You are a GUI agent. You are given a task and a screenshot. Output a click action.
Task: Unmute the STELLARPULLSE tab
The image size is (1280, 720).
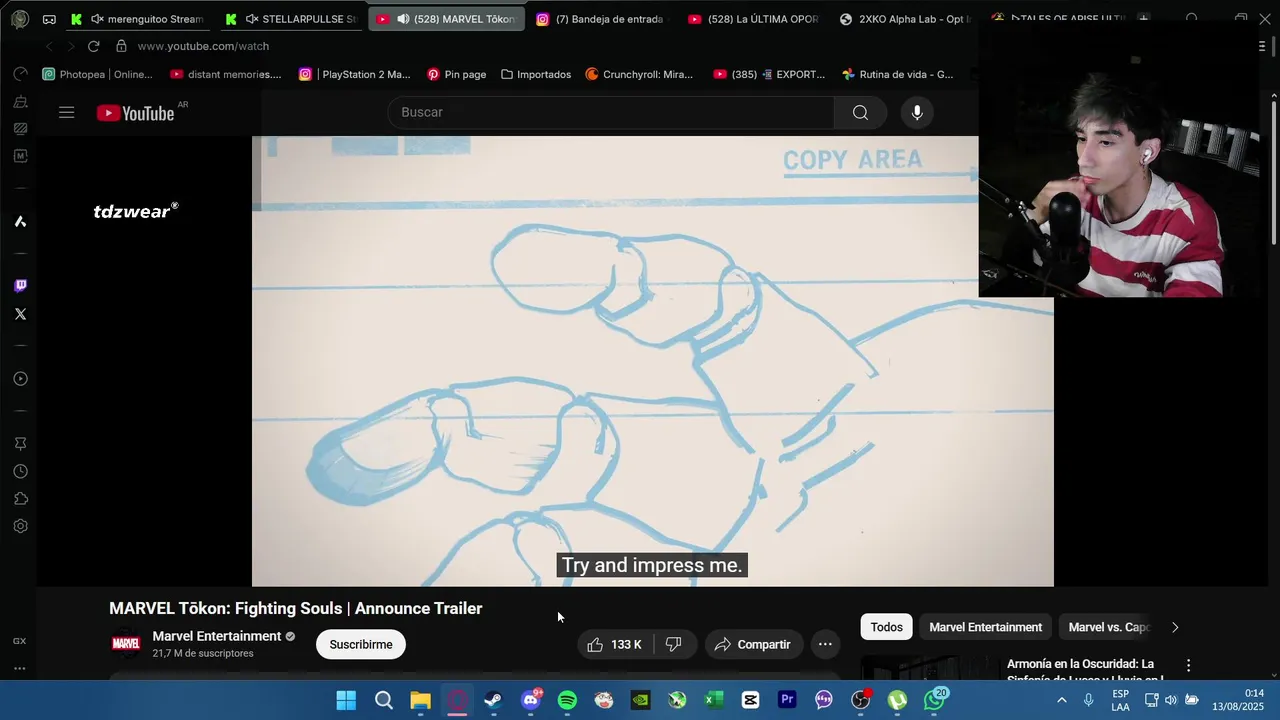(x=252, y=19)
